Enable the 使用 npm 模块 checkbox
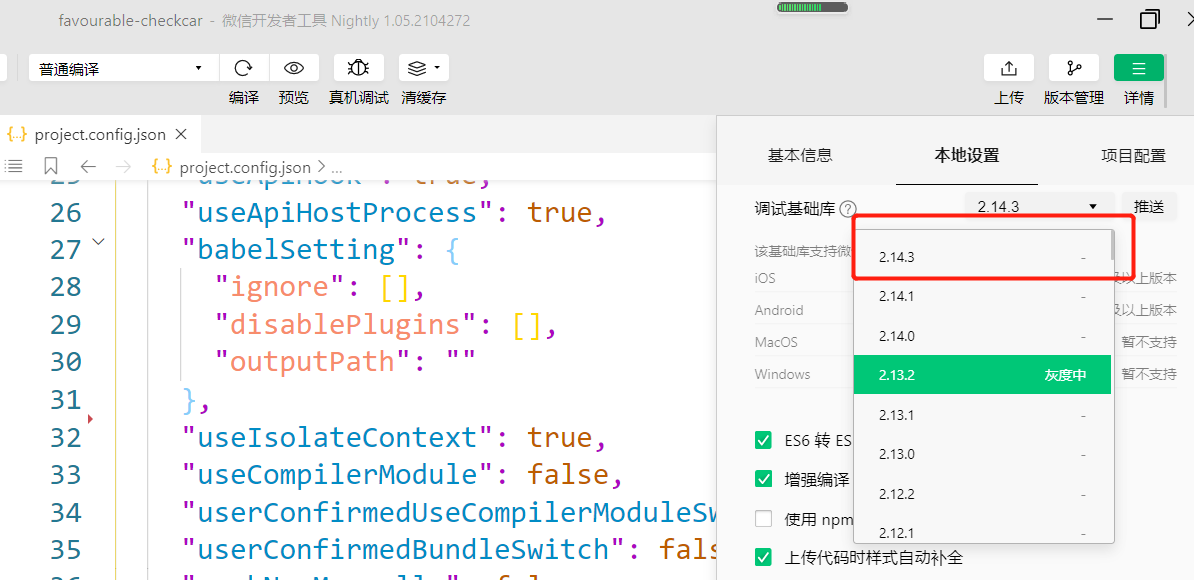 coord(763,519)
